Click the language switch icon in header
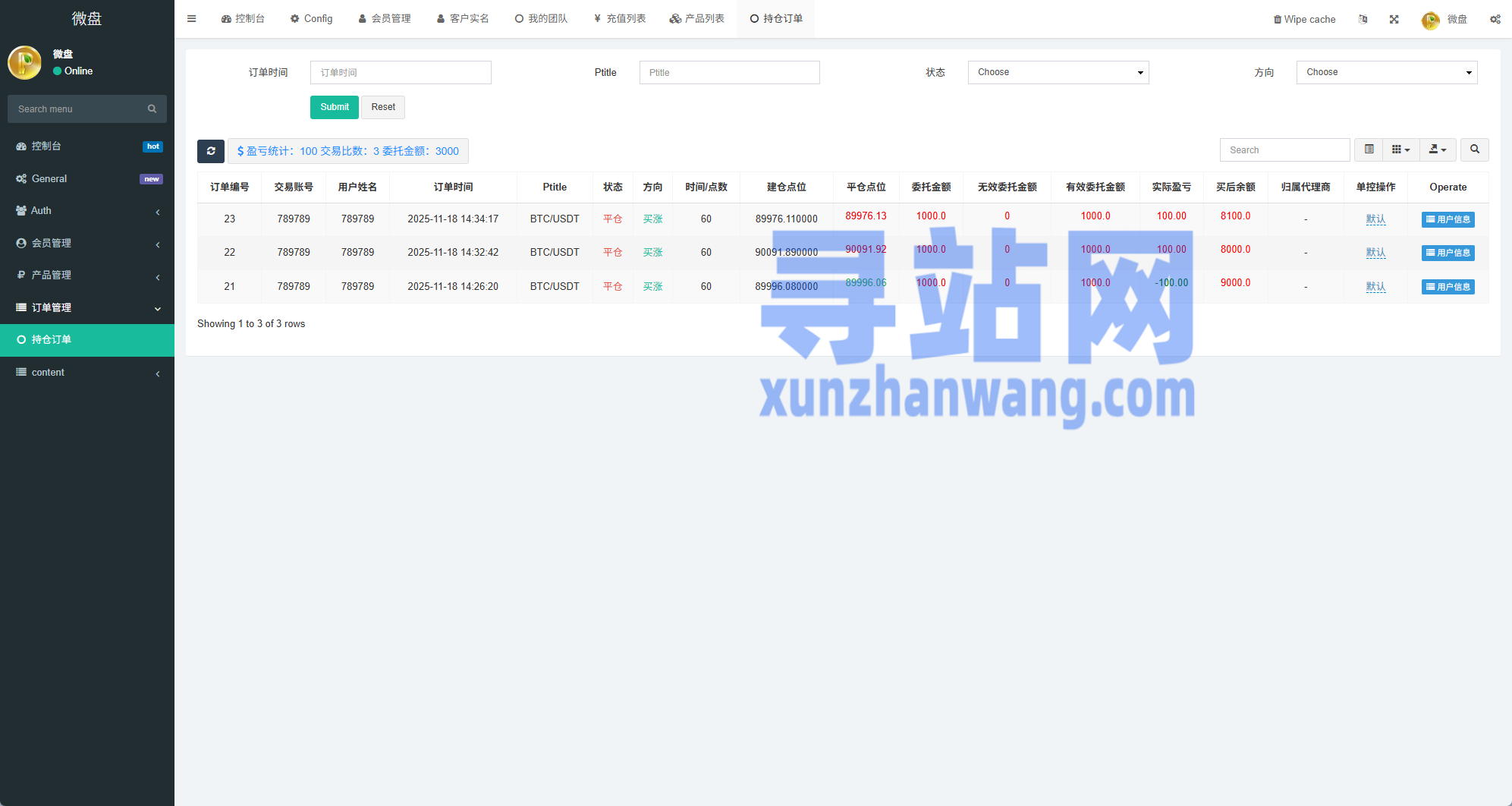Viewport: 1512px width, 806px height. 1363,20
